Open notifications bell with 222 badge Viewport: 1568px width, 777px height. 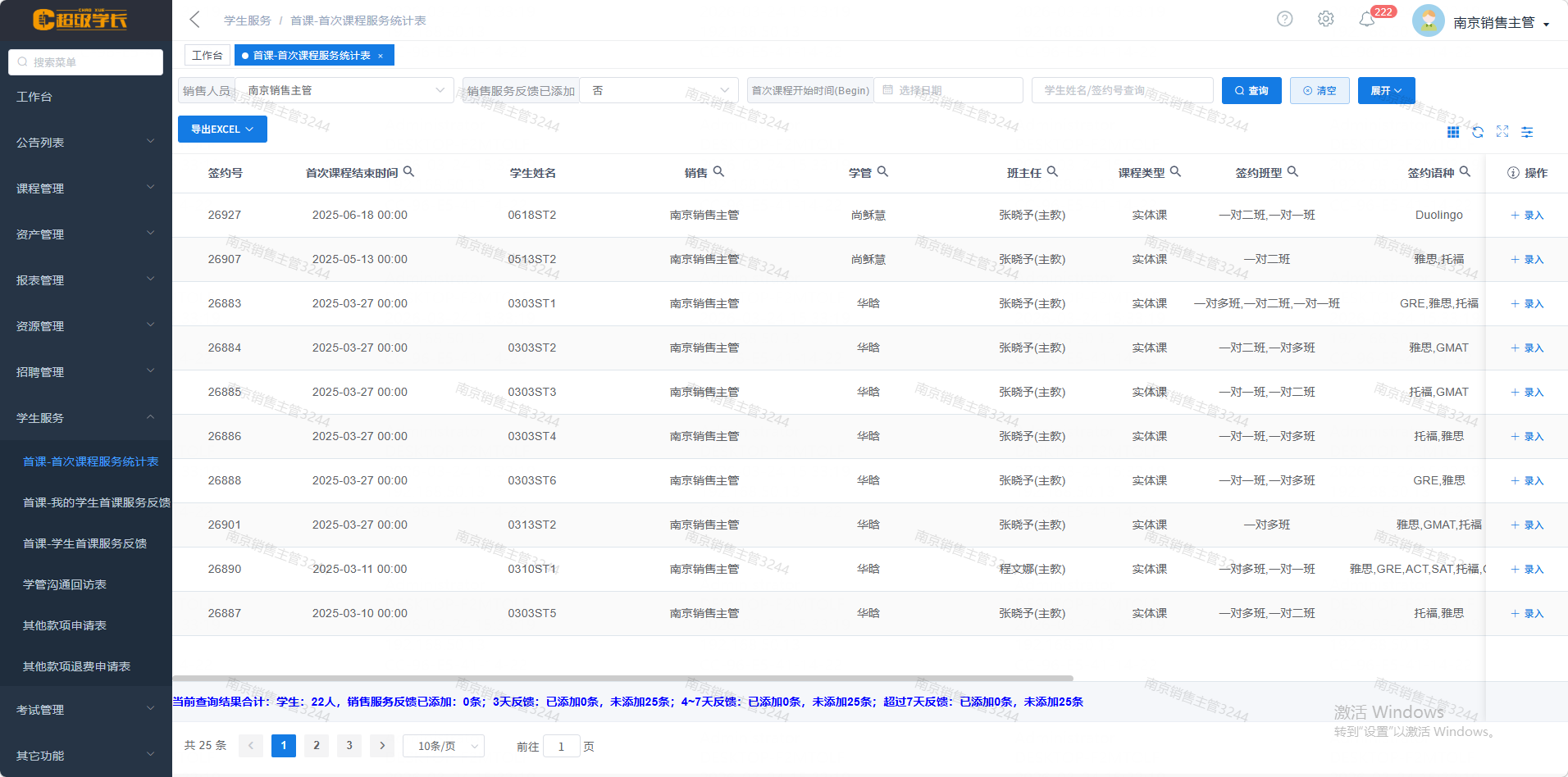coord(1367,20)
